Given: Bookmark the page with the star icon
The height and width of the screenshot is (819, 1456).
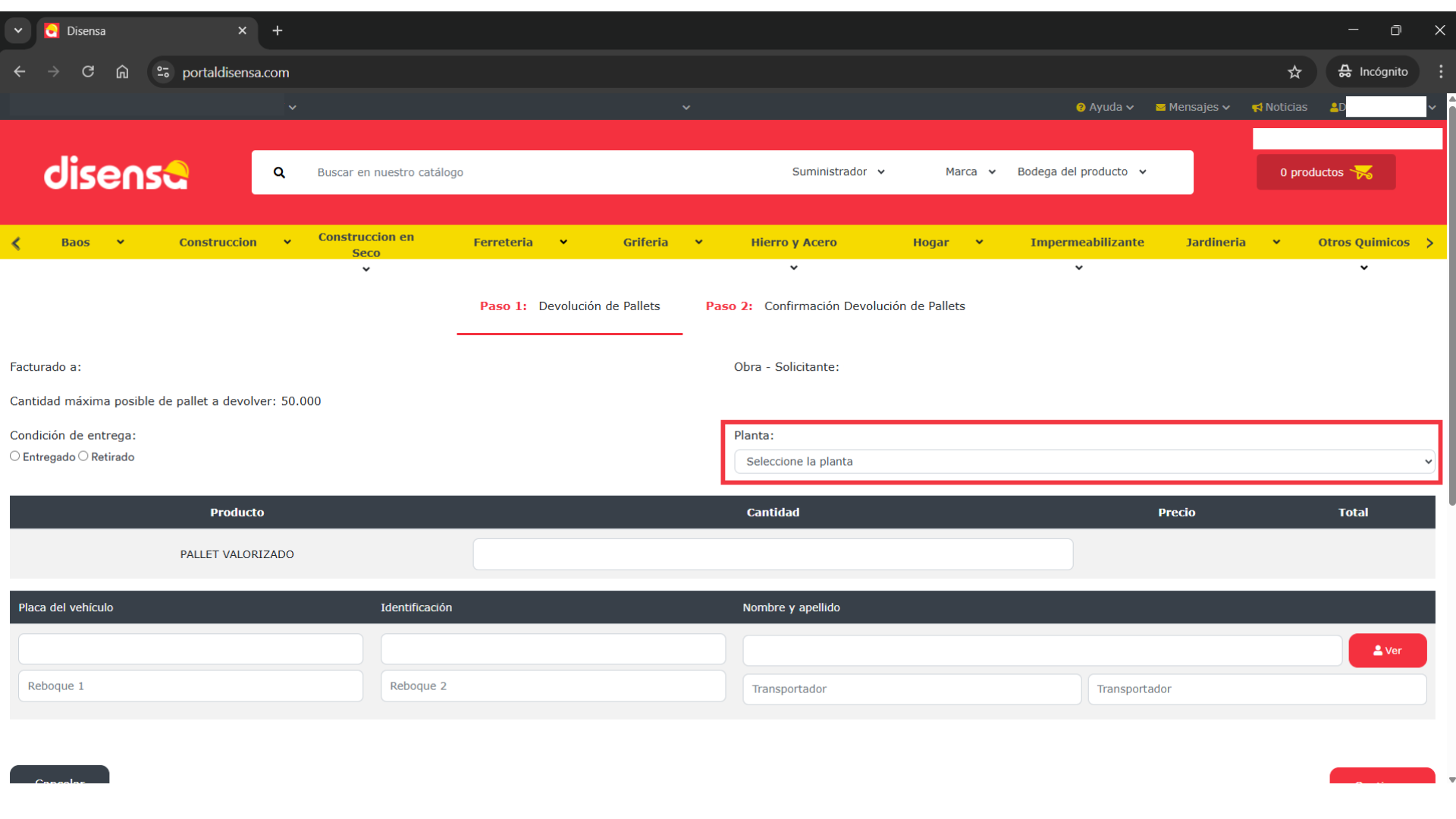Looking at the screenshot, I should click(x=1294, y=72).
